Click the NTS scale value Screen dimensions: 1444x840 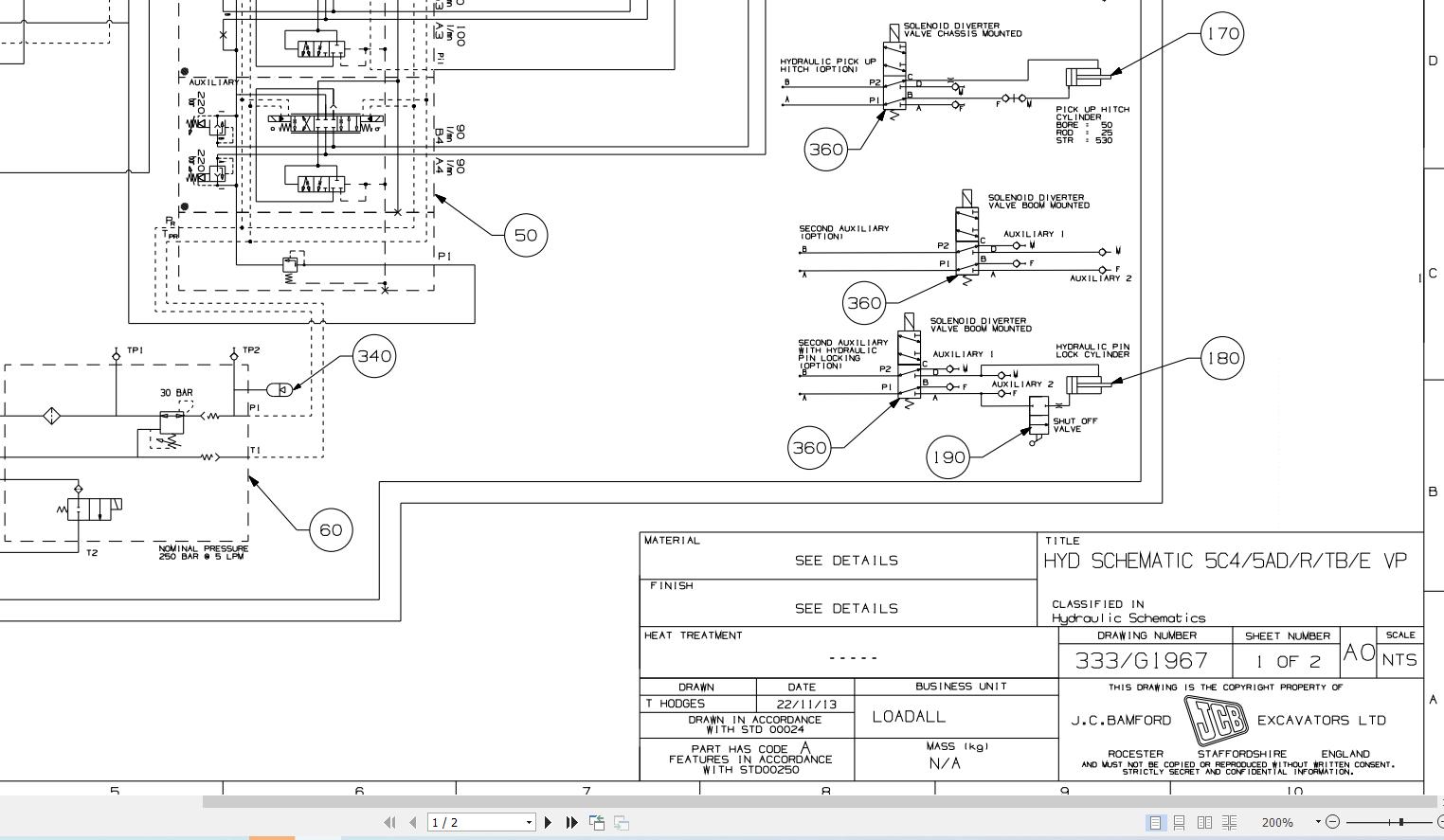1399,660
